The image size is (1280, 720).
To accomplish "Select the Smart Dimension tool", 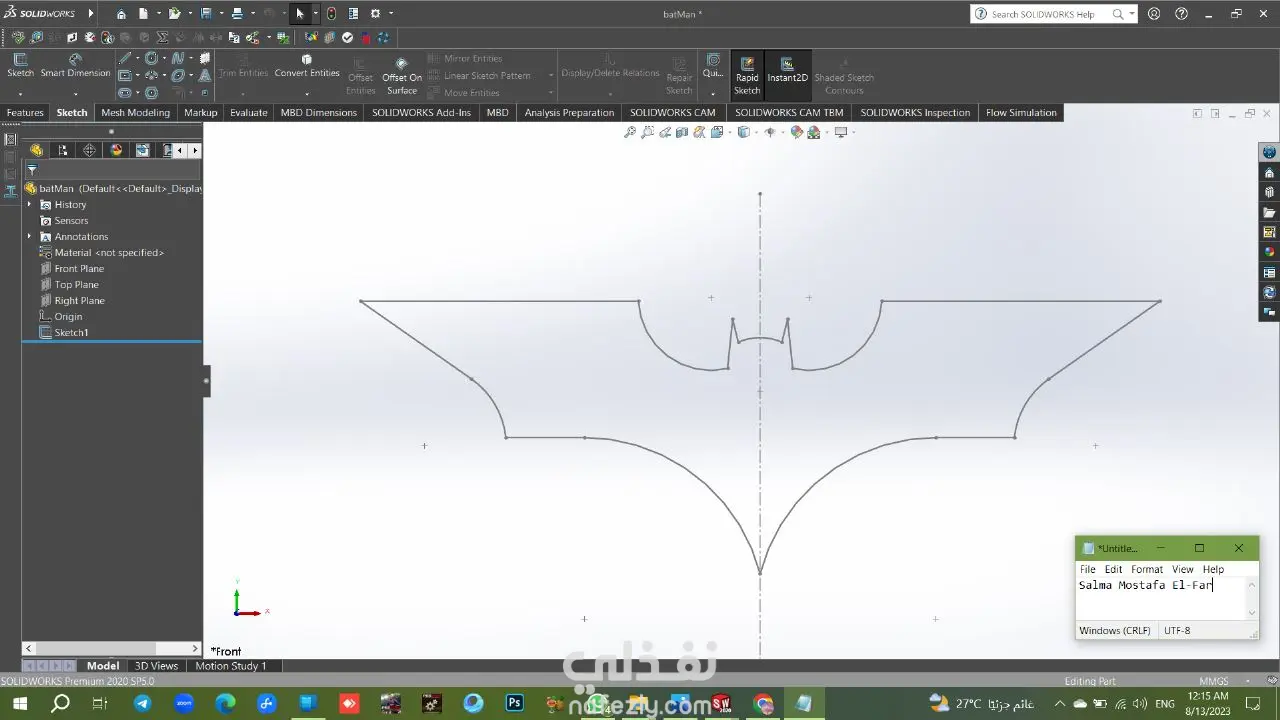I will click(75, 73).
